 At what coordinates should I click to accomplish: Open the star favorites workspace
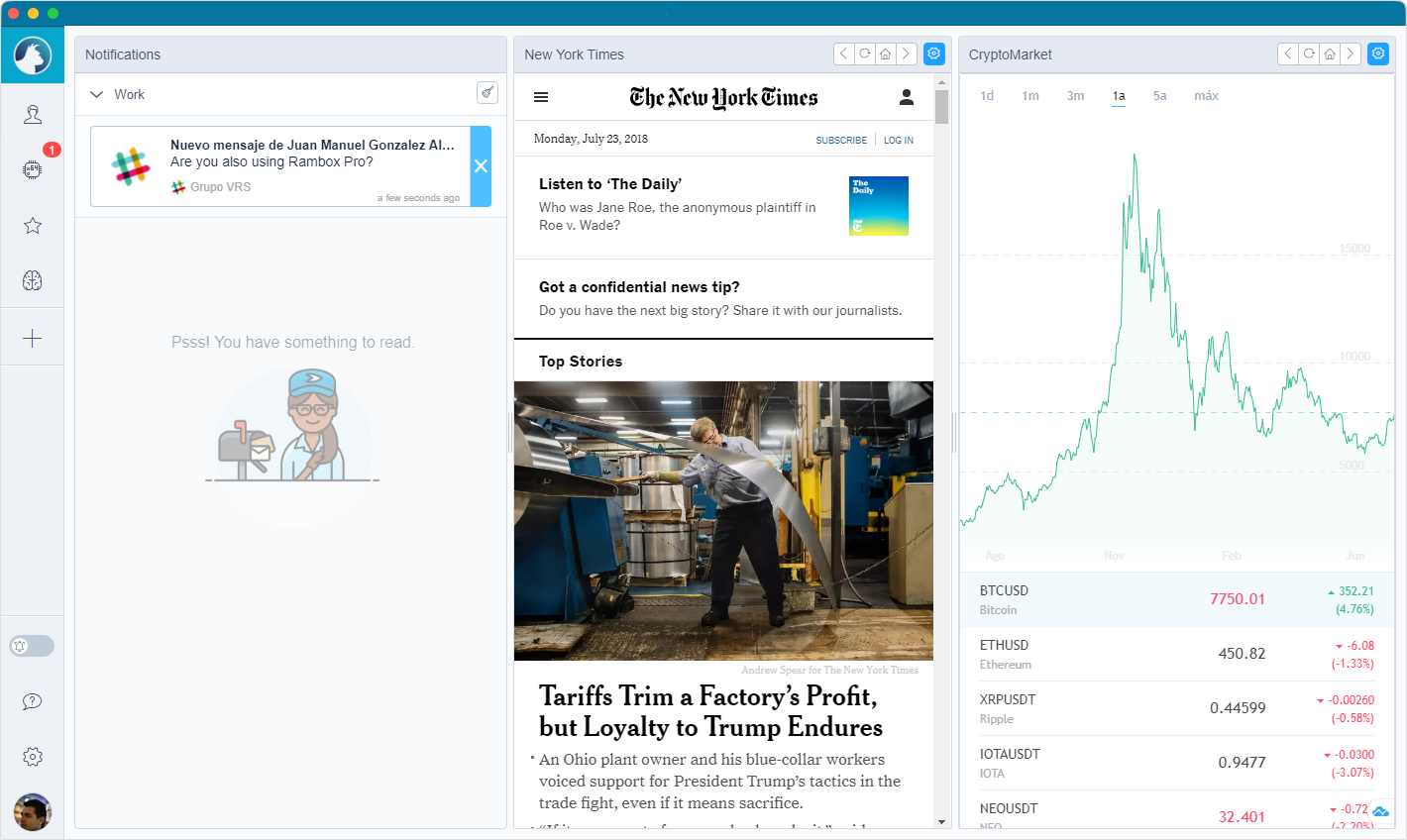click(33, 226)
